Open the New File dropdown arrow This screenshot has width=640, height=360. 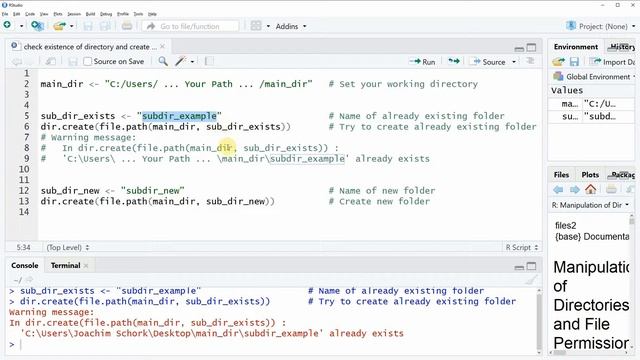pyautogui.click(x=21, y=26)
